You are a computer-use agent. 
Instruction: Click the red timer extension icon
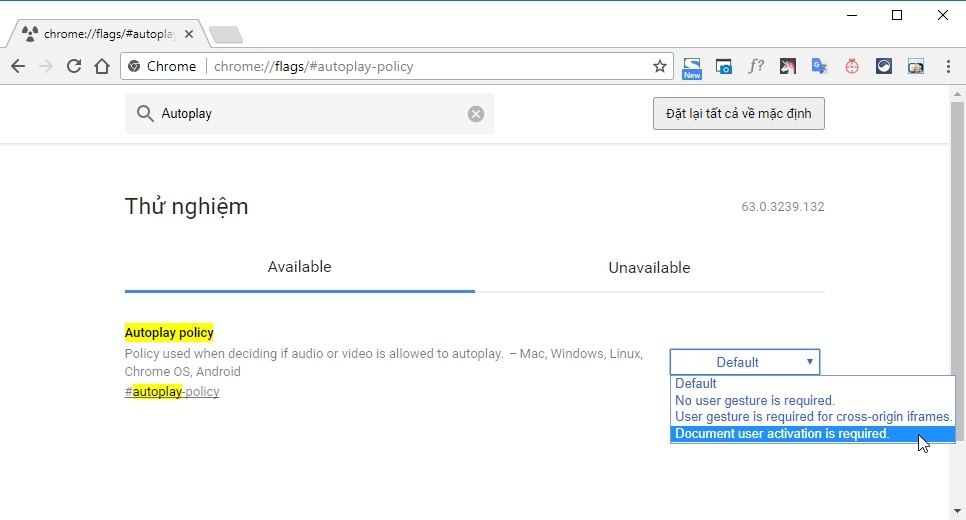coord(852,67)
